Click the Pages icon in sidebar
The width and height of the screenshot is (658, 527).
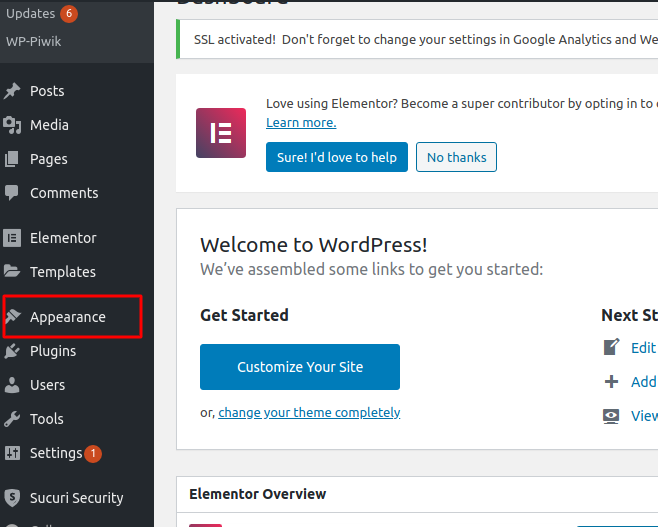click(x=12, y=159)
